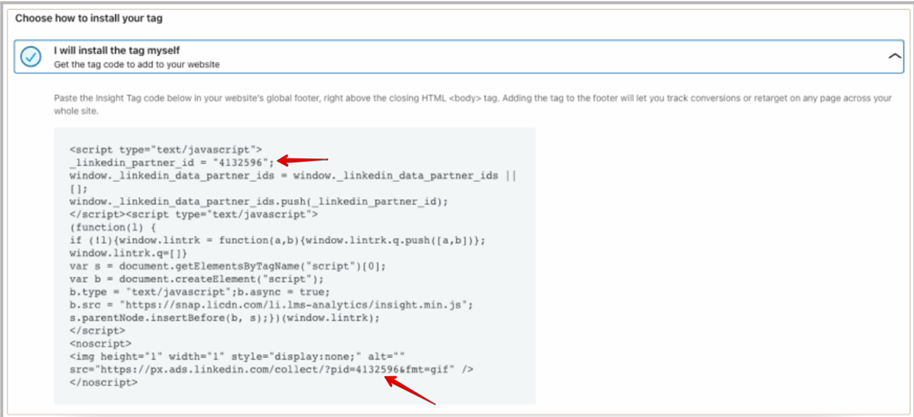Click the "window.lintrk.q=[]" line
The image size is (914, 417).
[x=128, y=253]
